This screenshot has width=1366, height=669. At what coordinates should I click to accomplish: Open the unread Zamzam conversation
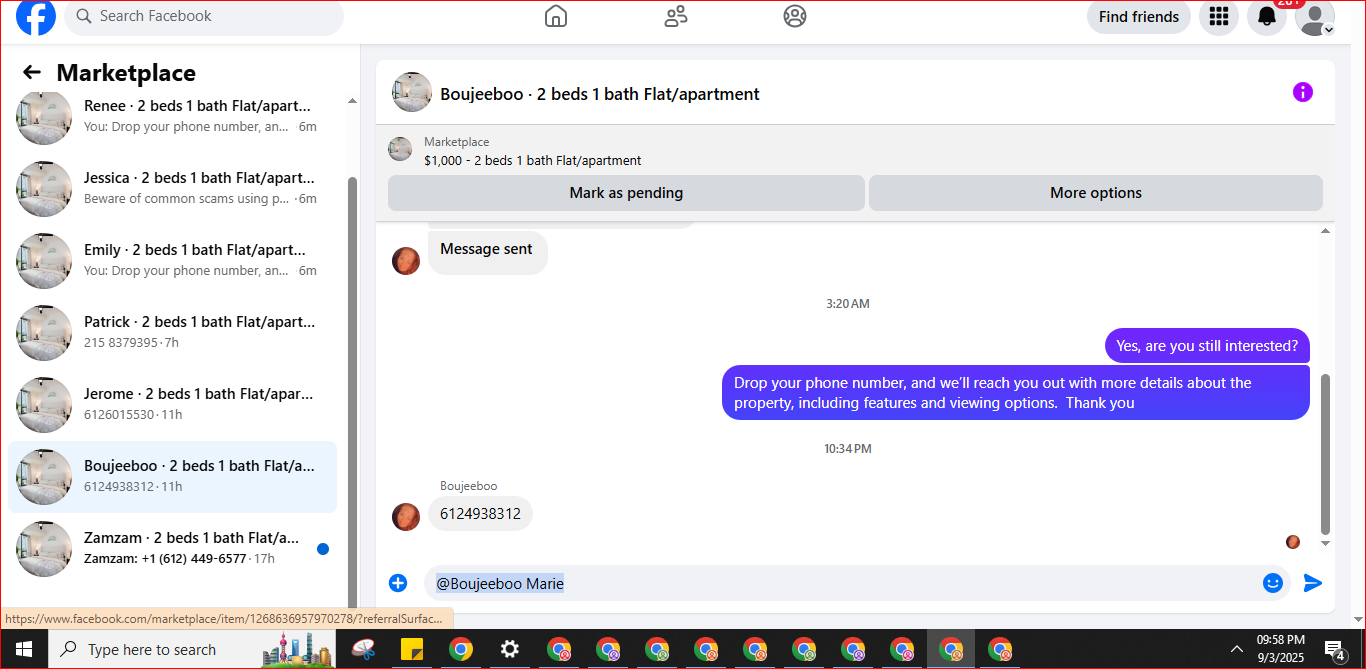point(172,548)
